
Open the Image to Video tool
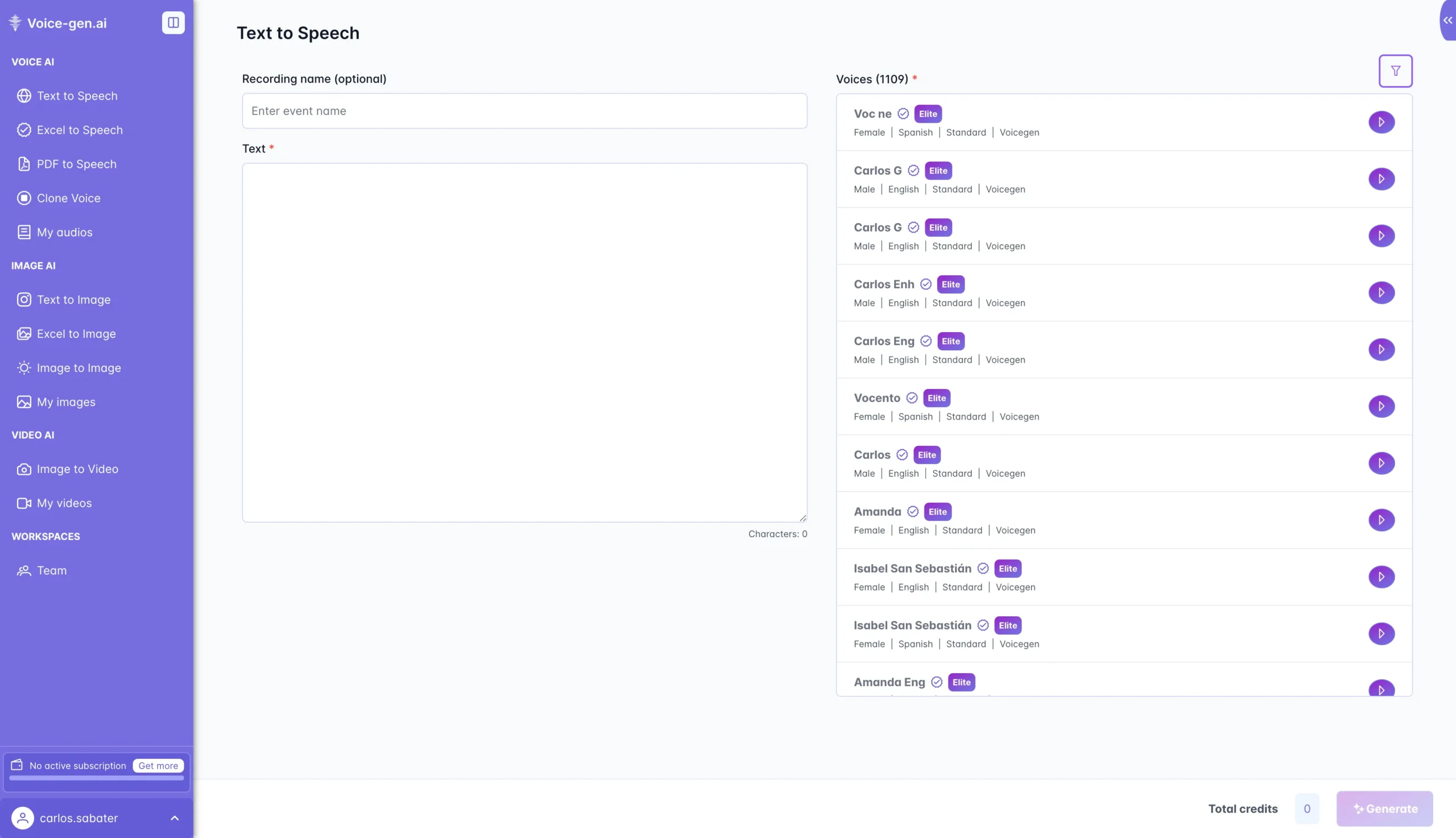77,468
